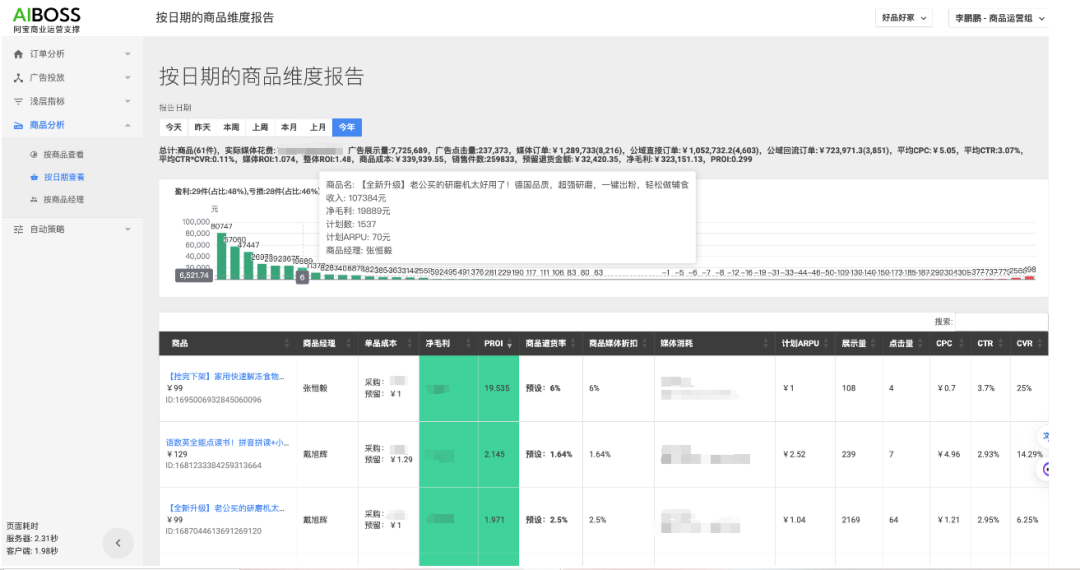Select the 上月 date range option

[x=317, y=127]
